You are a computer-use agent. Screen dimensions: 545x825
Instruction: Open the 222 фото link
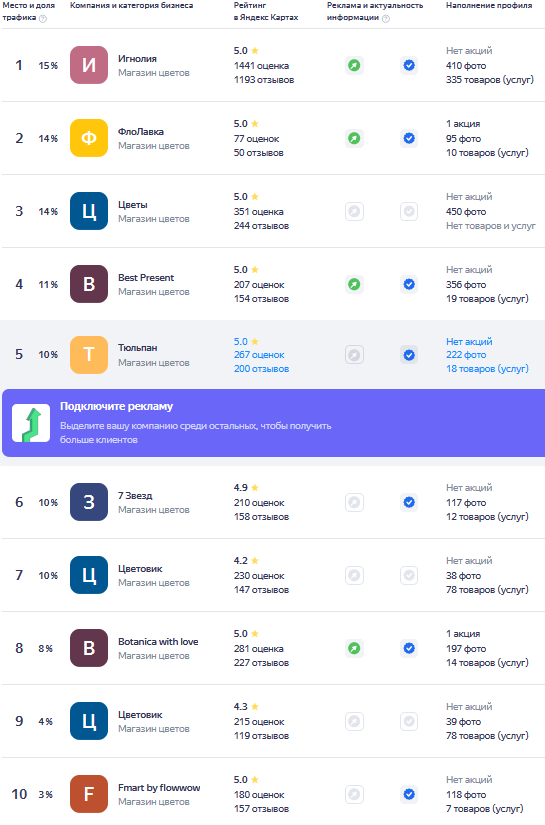(x=466, y=355)
